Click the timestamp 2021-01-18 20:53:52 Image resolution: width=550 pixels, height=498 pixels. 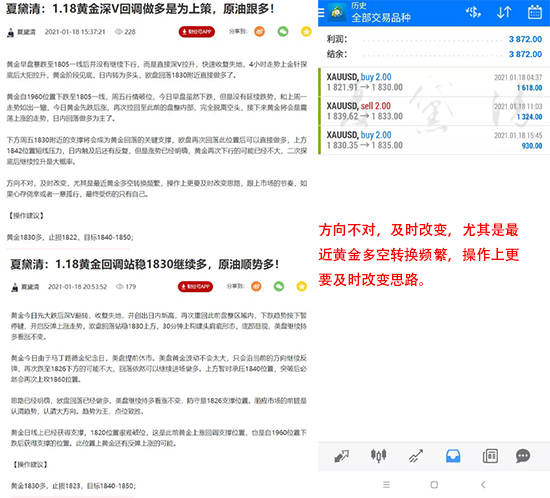[78, 287]
